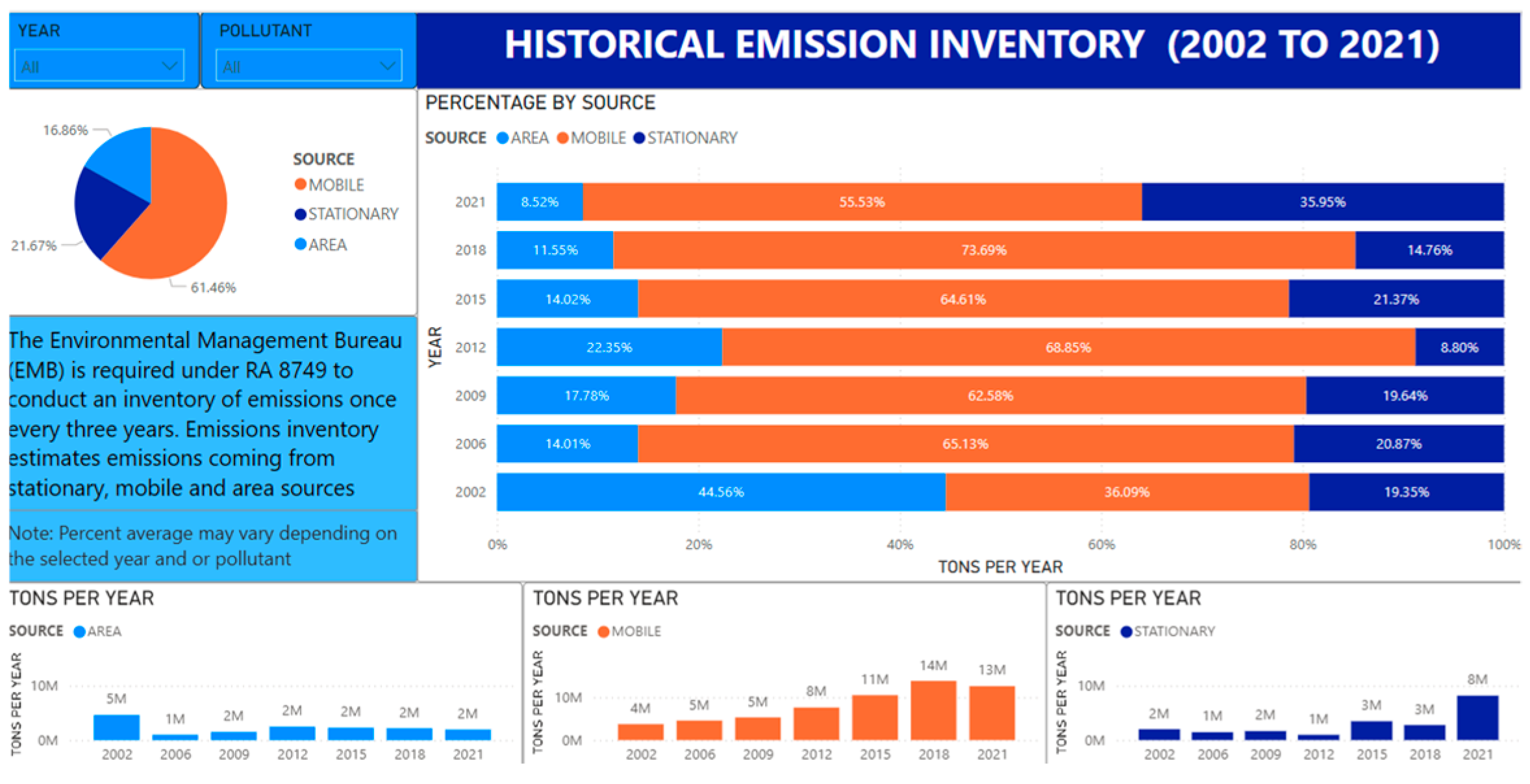Click the 2012 mobile segment showing 68.85%
1530x784 pixels.
1069,347
